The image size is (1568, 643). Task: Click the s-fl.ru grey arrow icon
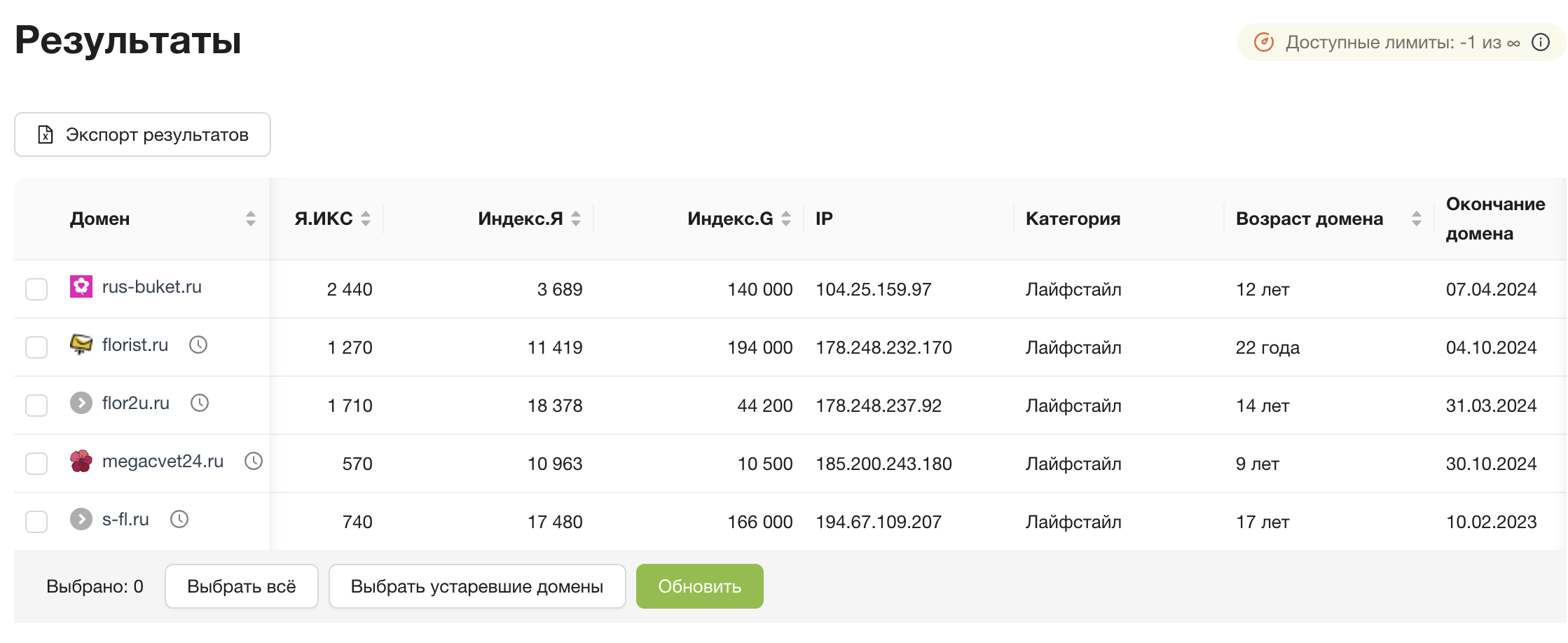(81, 519)
